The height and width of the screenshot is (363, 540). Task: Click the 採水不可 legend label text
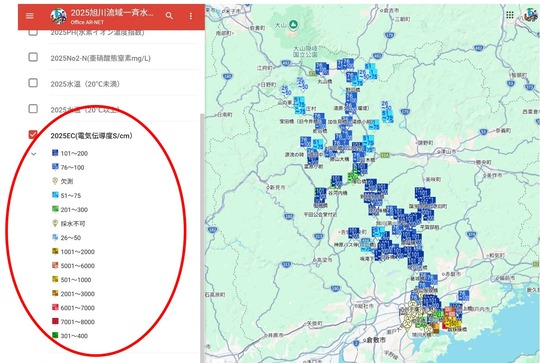[x=73, y=224]
